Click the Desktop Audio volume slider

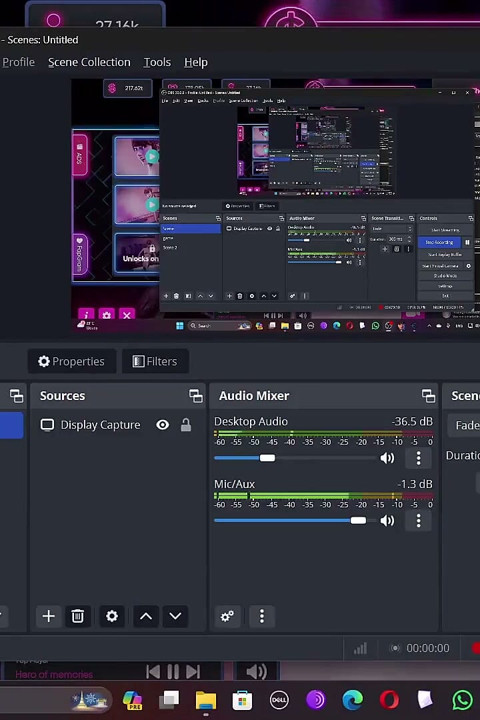(294, 458)
